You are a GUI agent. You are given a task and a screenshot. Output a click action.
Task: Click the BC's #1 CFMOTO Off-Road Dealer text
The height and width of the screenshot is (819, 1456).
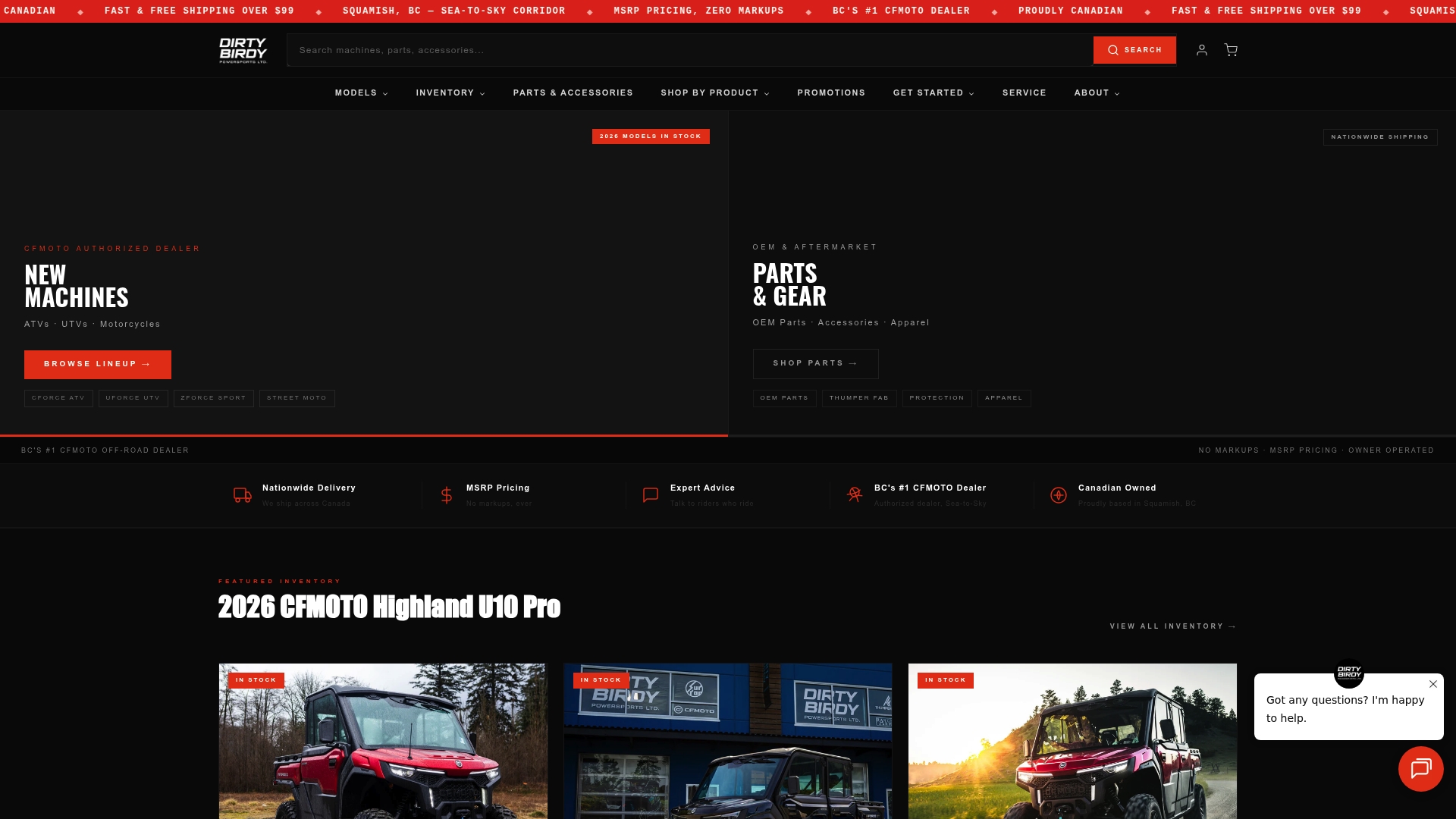(x=105, y=450)
